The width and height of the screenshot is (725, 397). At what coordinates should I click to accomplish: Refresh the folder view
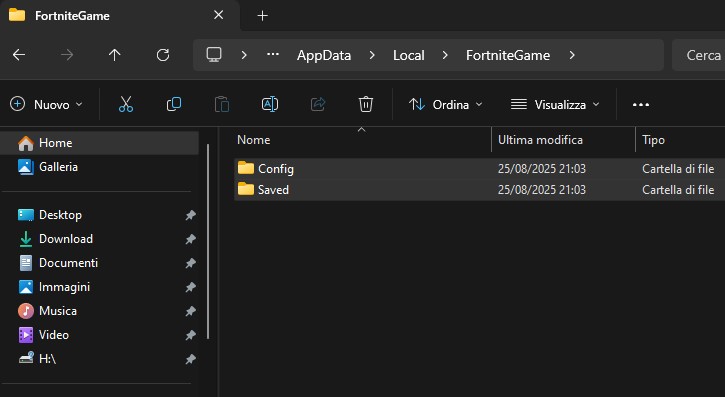(x=163, y=55)
